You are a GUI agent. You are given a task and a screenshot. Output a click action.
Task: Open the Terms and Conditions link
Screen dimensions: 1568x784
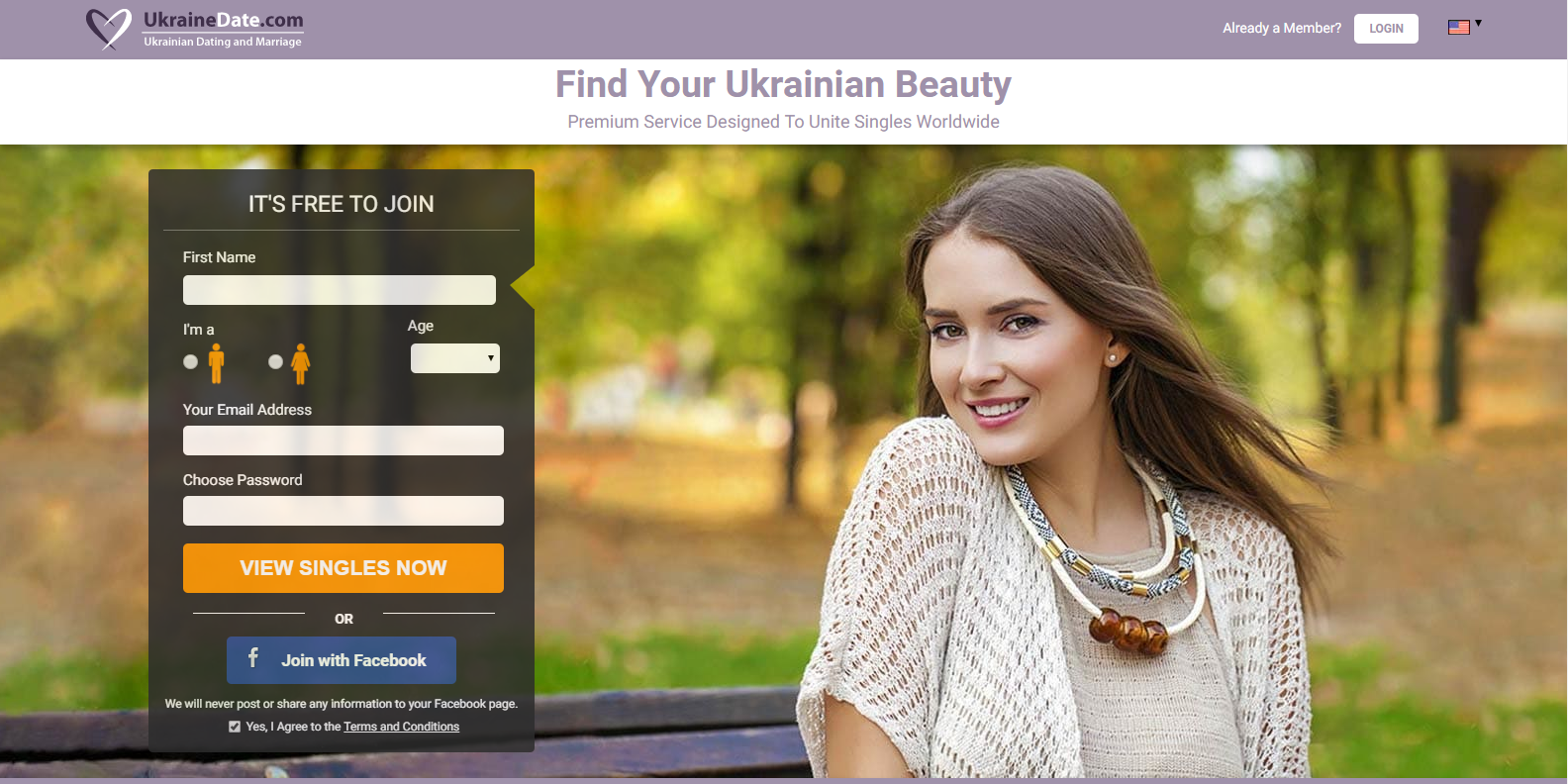click(x=401, y=727)
